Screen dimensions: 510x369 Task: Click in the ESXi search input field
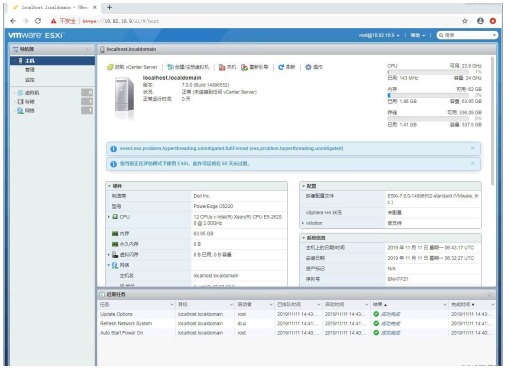pyautogui.click(x=467, y=35)
